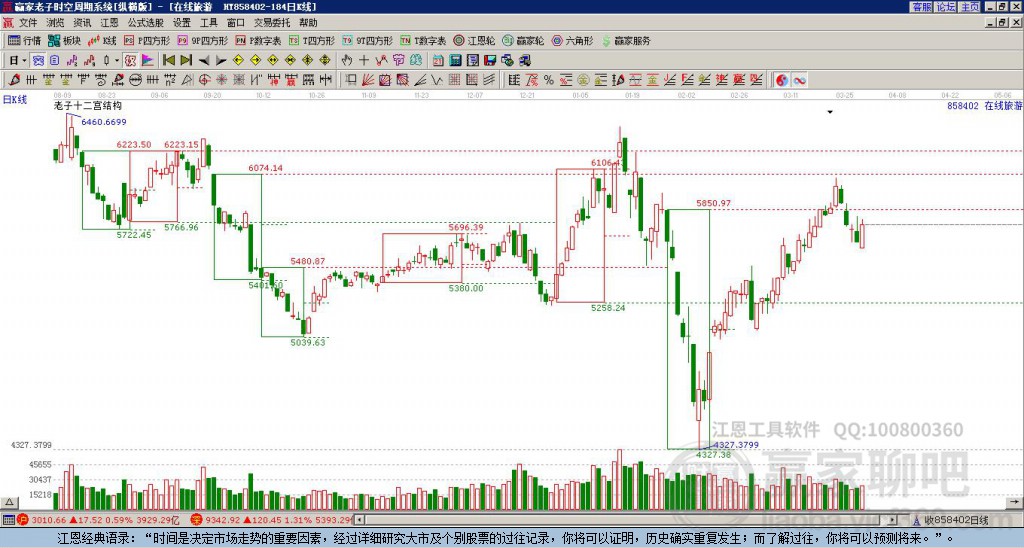Click the small black triangle marker on chart
1024x548 pixels.
830,112
